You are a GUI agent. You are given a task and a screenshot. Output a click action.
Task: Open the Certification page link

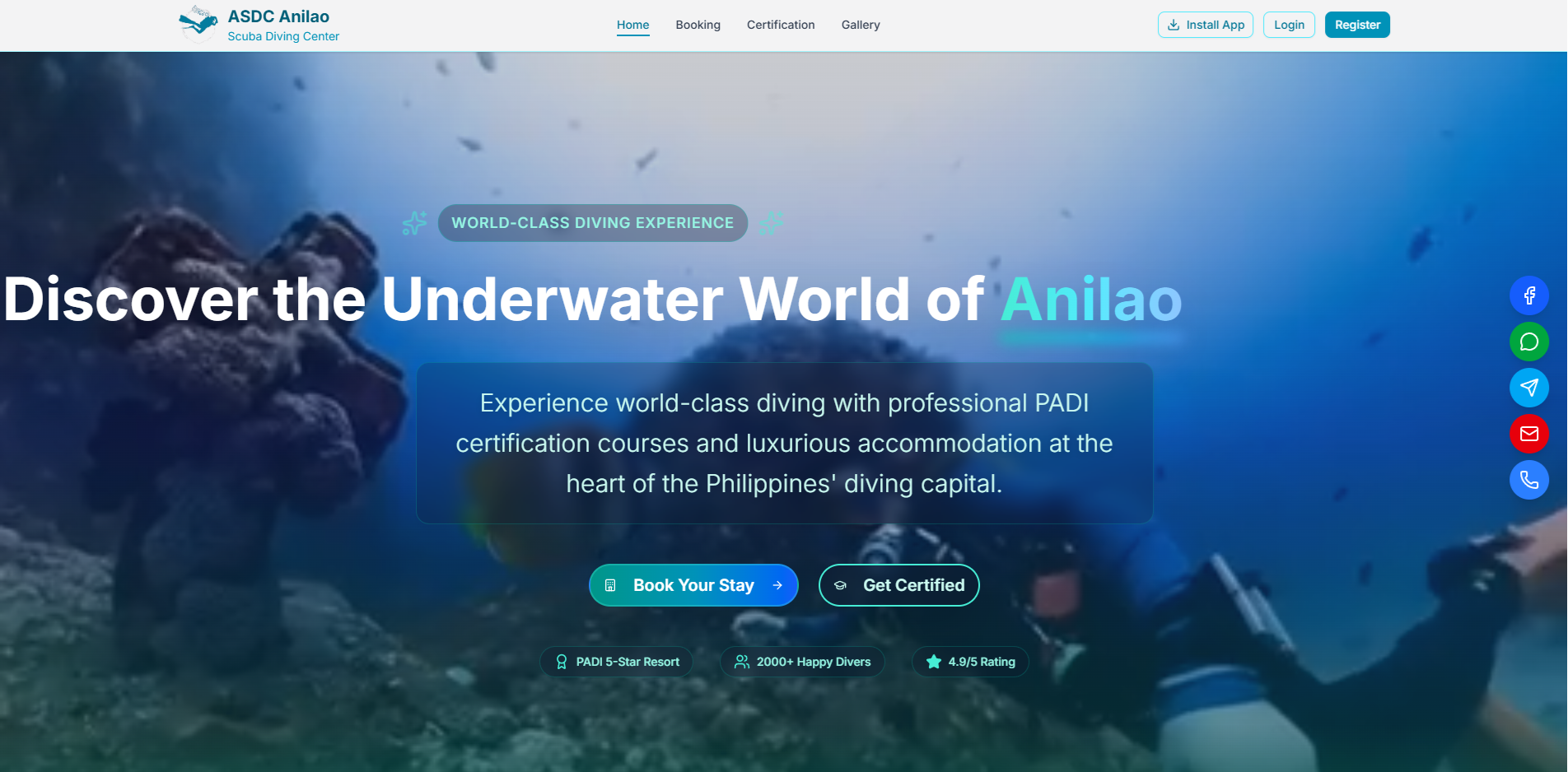(x=781, y=25)
